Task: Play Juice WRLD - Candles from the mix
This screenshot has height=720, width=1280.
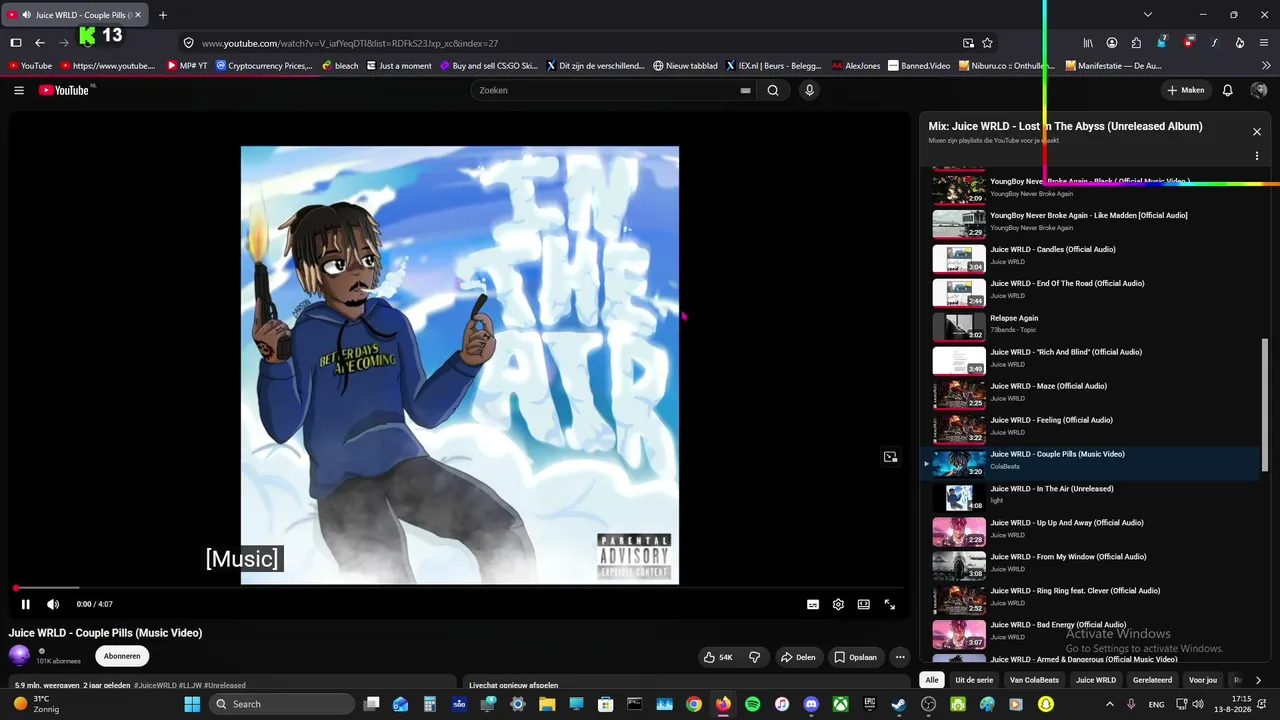Action: click(1090, 258)
